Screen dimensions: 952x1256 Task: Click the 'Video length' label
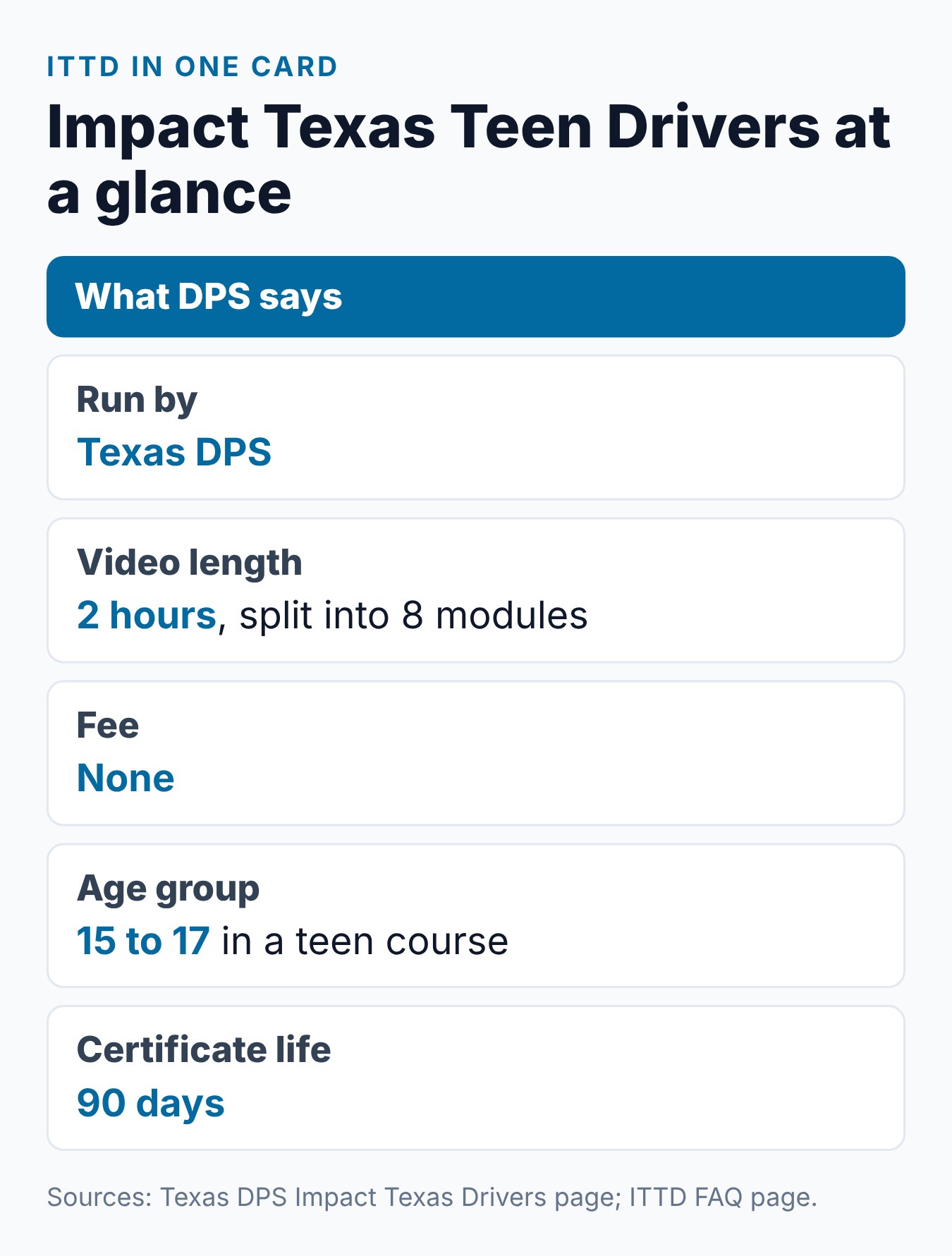190,563
